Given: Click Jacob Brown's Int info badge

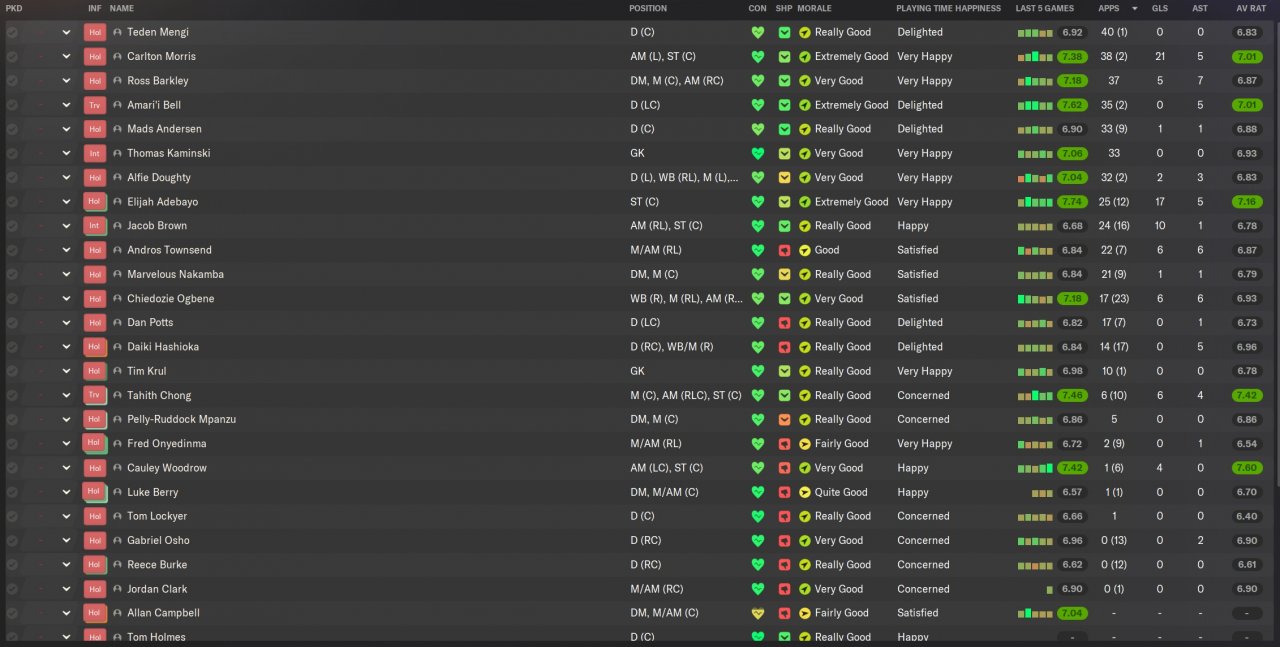Looking at the screenshot, I should click(95, 226).
